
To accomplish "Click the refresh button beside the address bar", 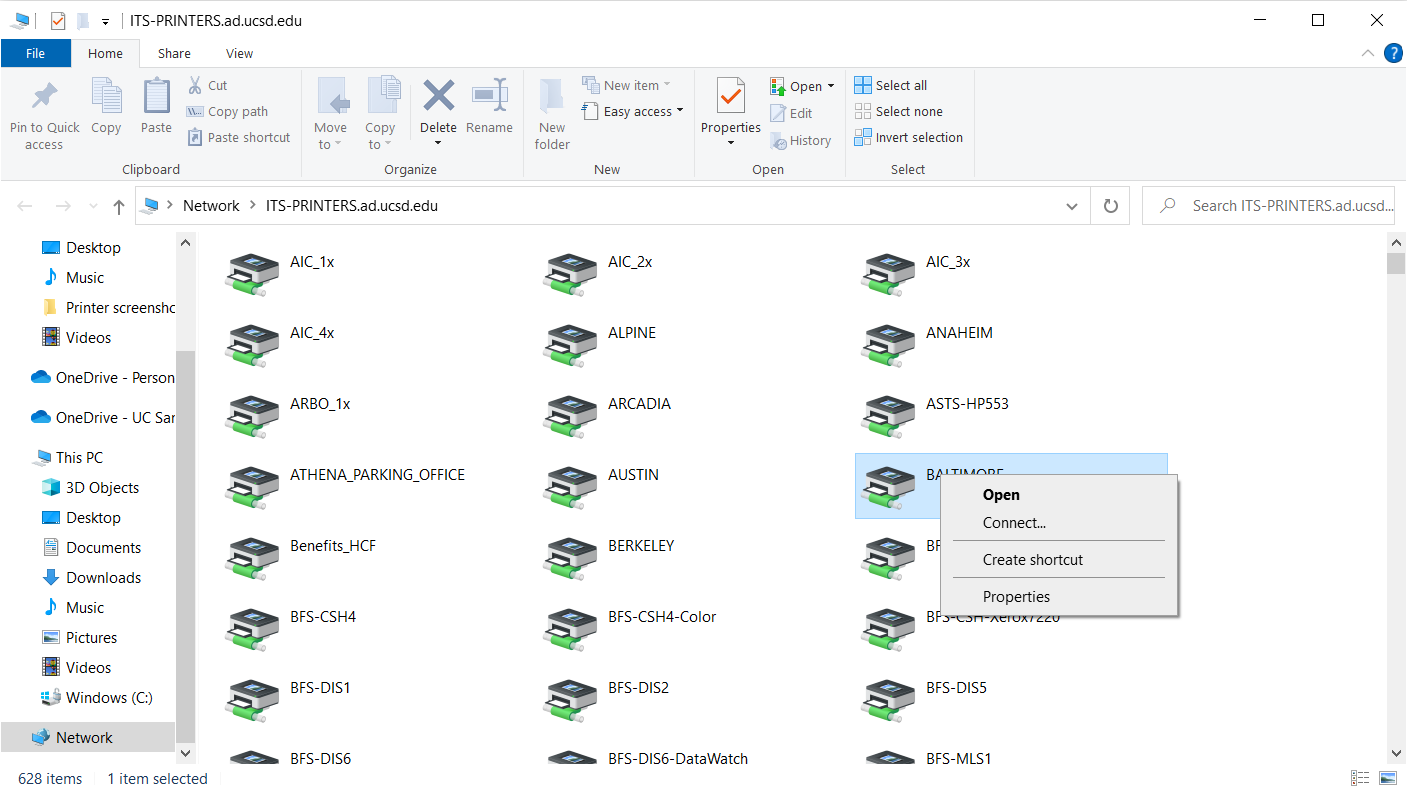I will (1110, 206).
